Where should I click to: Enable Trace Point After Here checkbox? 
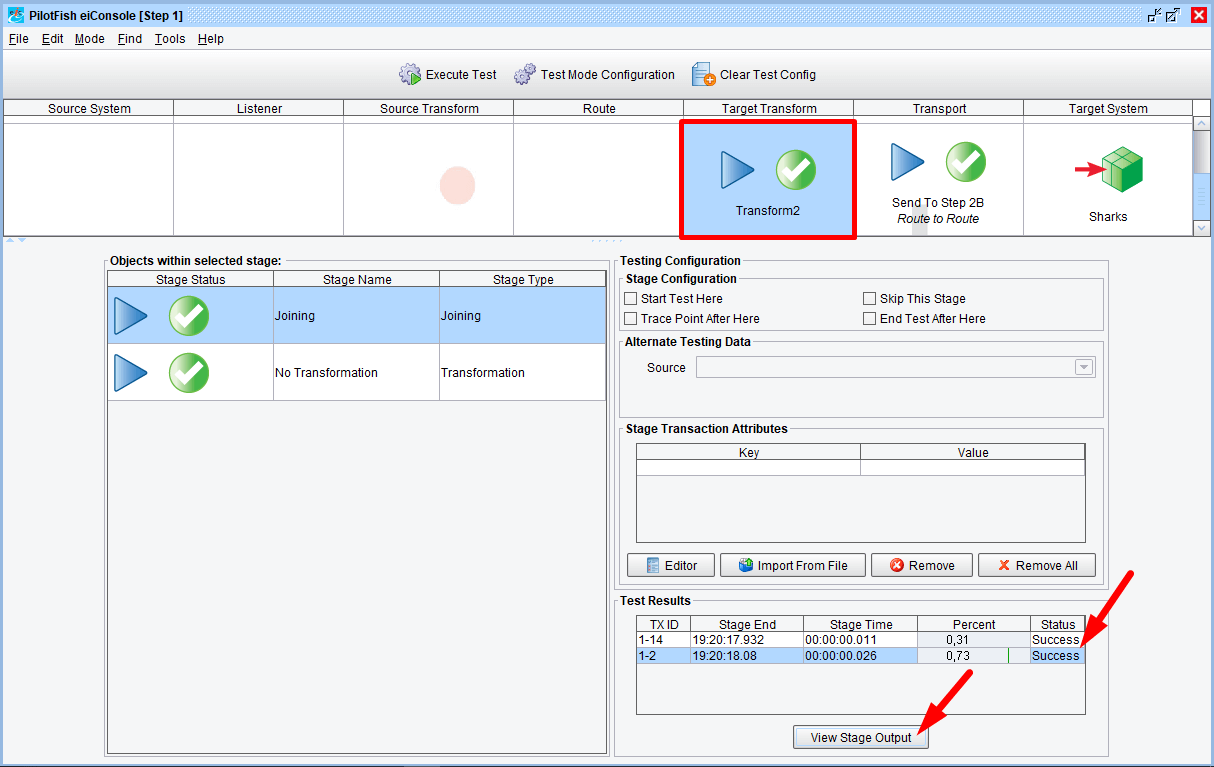point(630,319)
